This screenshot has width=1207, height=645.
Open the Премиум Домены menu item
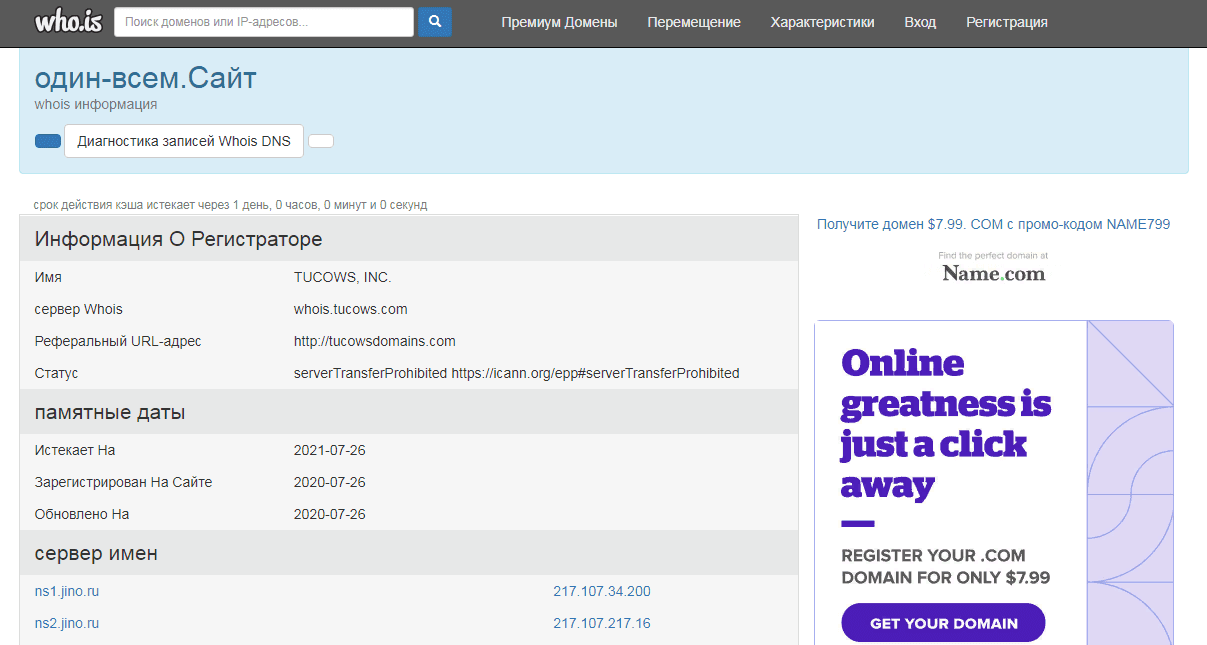559,22
